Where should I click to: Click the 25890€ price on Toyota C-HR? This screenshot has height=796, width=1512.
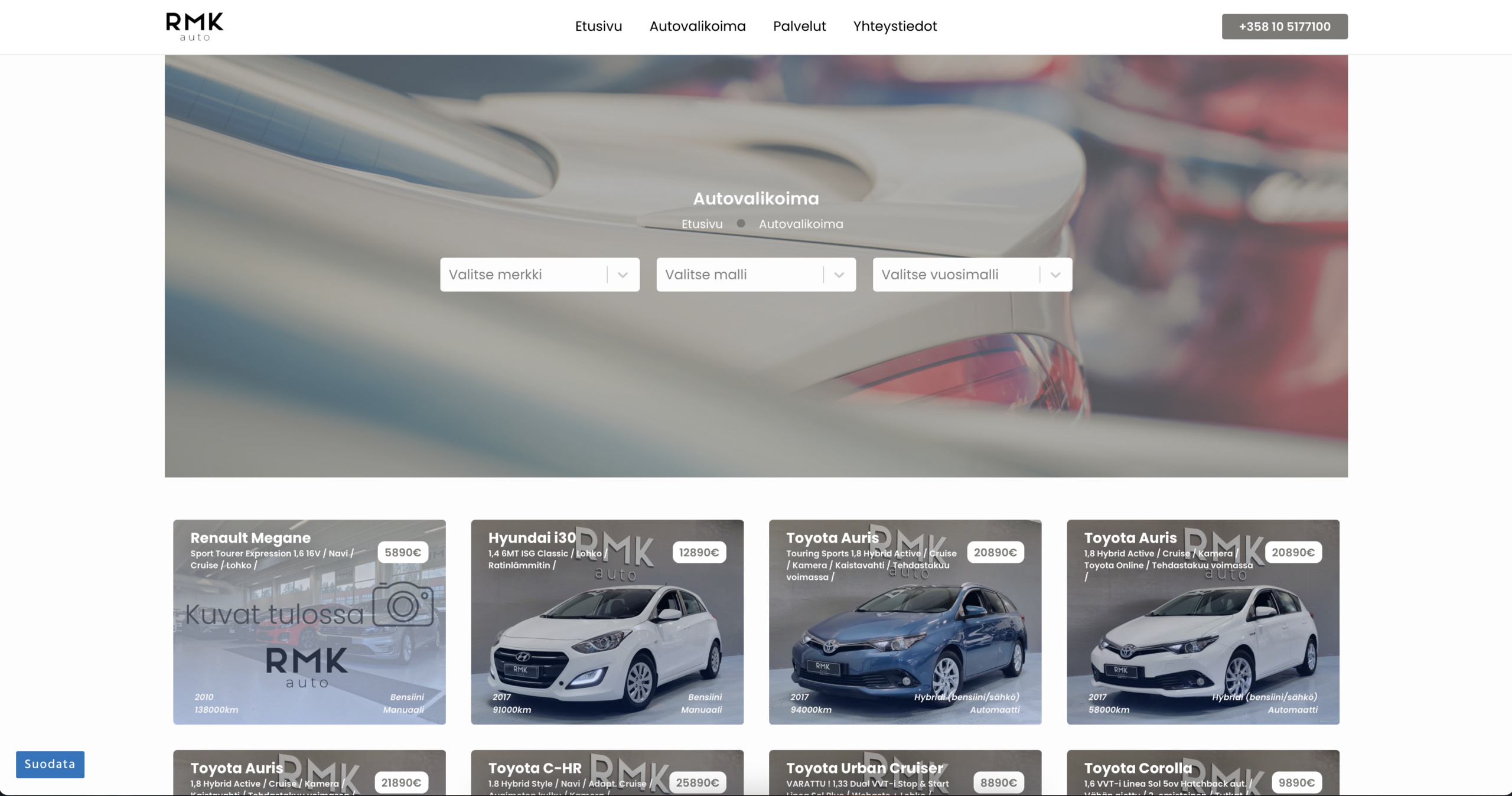tap(697, 783)
